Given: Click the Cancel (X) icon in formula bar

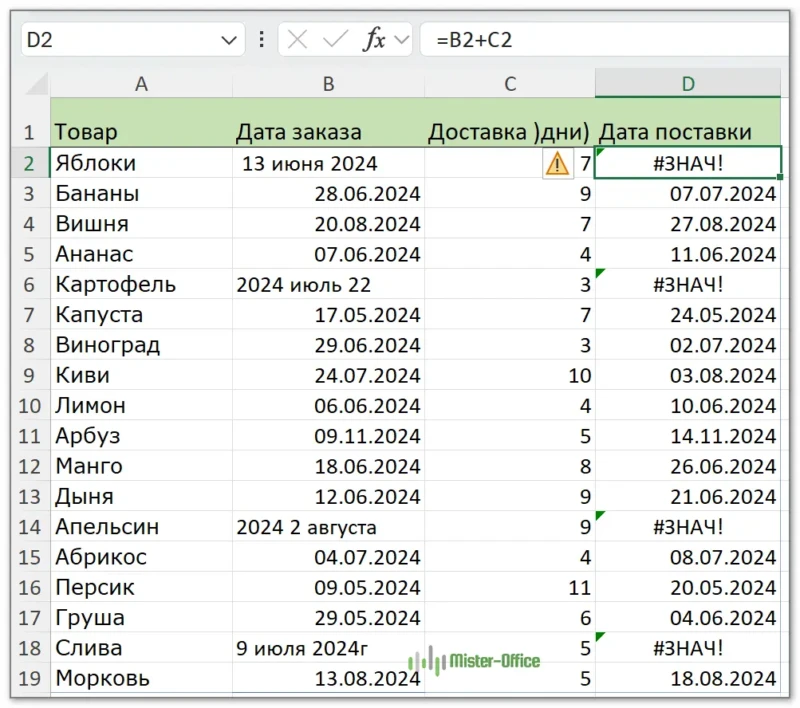Looking at the screenshot, I should tap(297, 40).
